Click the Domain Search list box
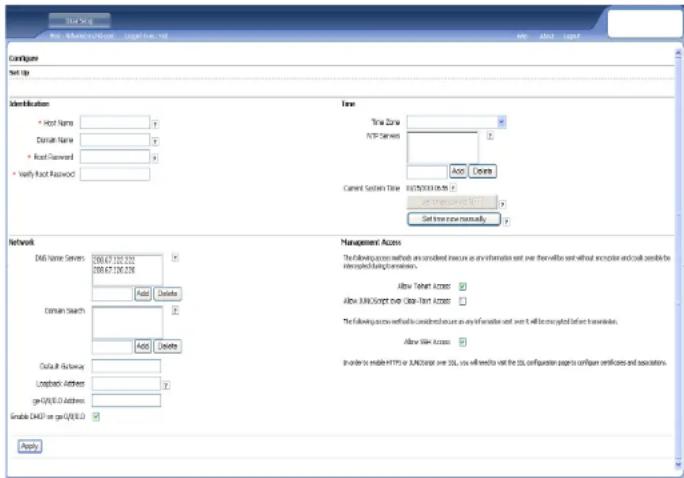 pos(127,322)
